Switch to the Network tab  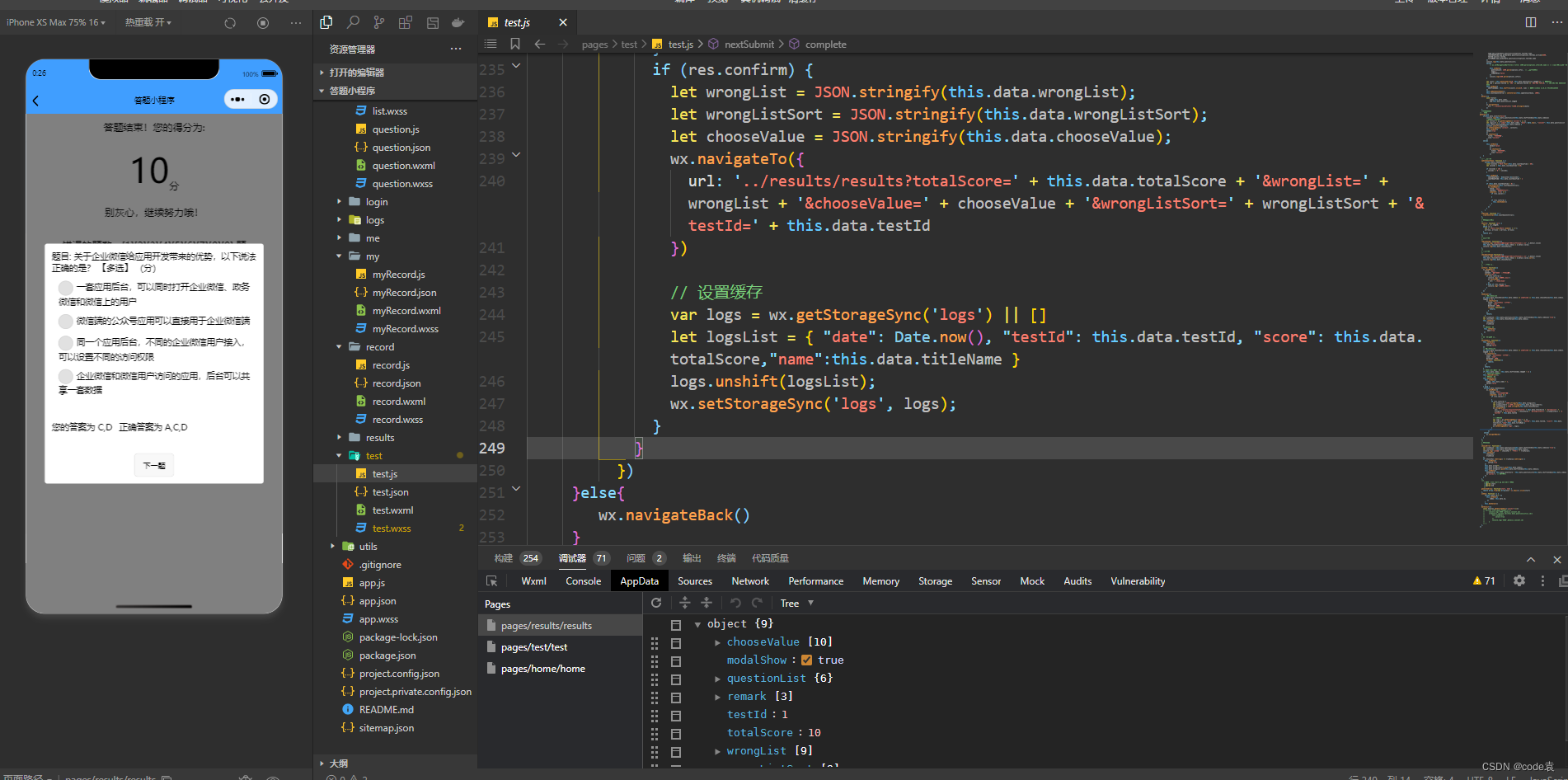pos(749,581)
